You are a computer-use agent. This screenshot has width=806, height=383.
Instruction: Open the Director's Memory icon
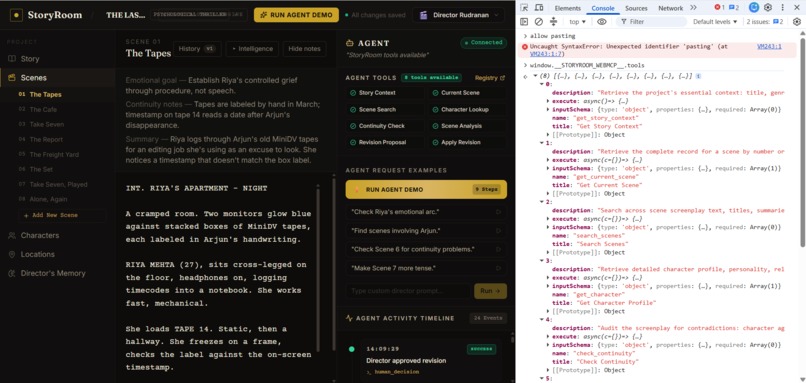click(x=12, y=273)
